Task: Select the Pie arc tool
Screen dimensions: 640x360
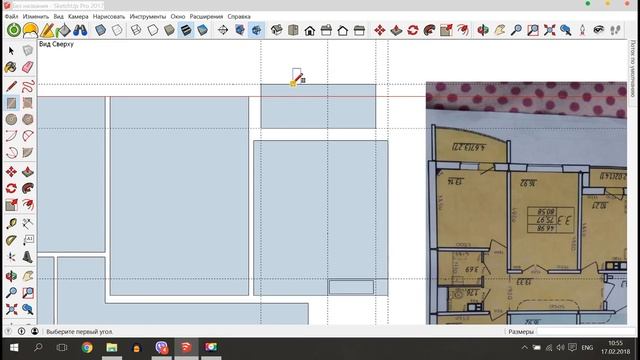Action: point(28,152)
